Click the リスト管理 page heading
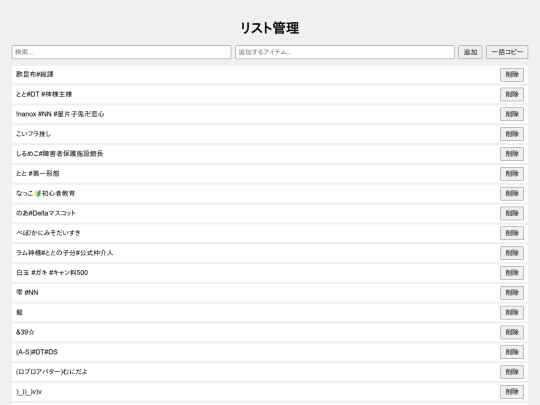Screen dimensions: 540x405 270,28
